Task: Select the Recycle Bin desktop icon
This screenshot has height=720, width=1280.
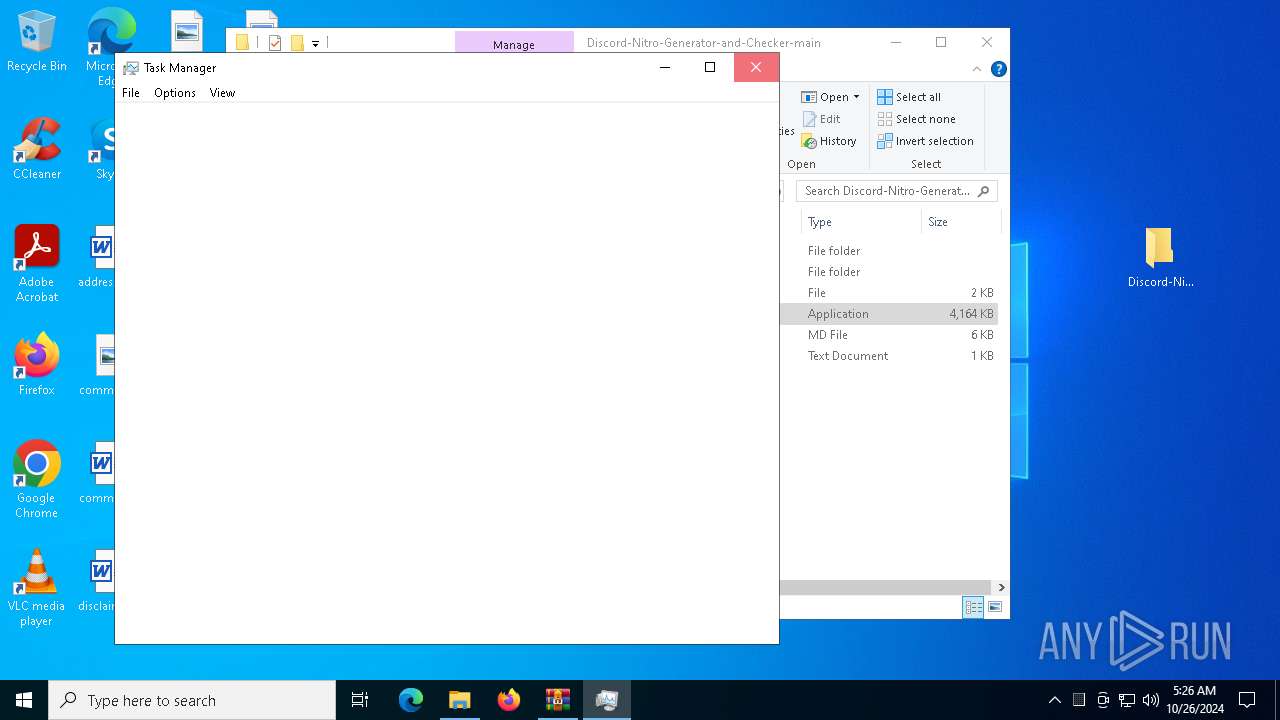Action: [37, 42]
